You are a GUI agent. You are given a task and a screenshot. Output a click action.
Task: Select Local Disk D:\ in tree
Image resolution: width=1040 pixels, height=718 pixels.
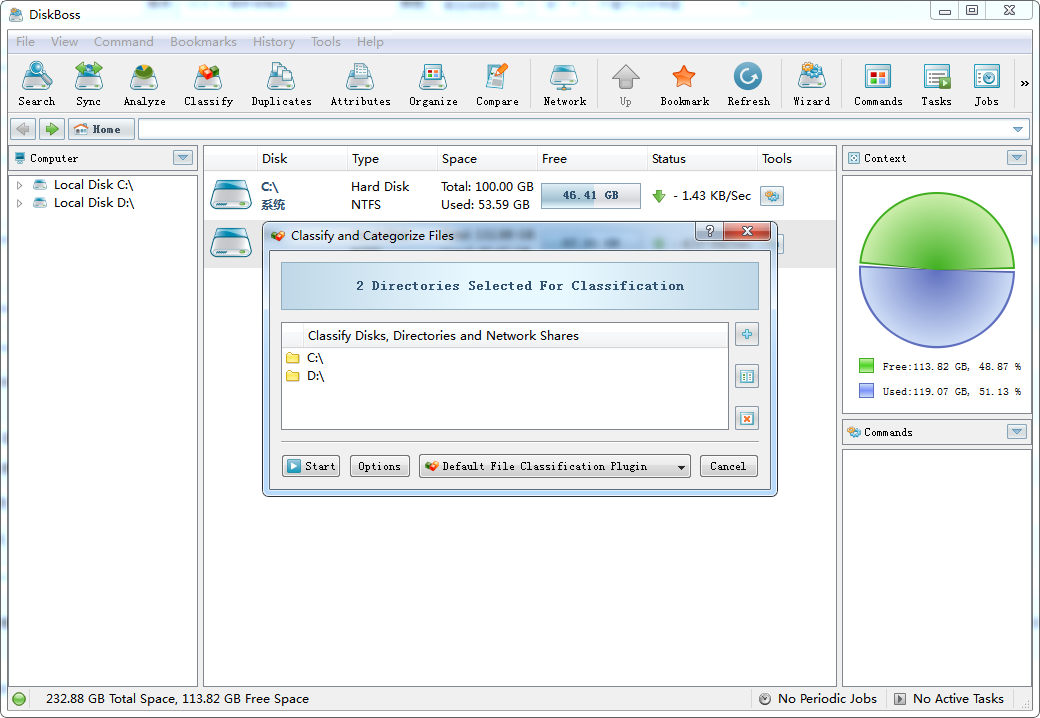pyautogui.click(x=93, y=203)
